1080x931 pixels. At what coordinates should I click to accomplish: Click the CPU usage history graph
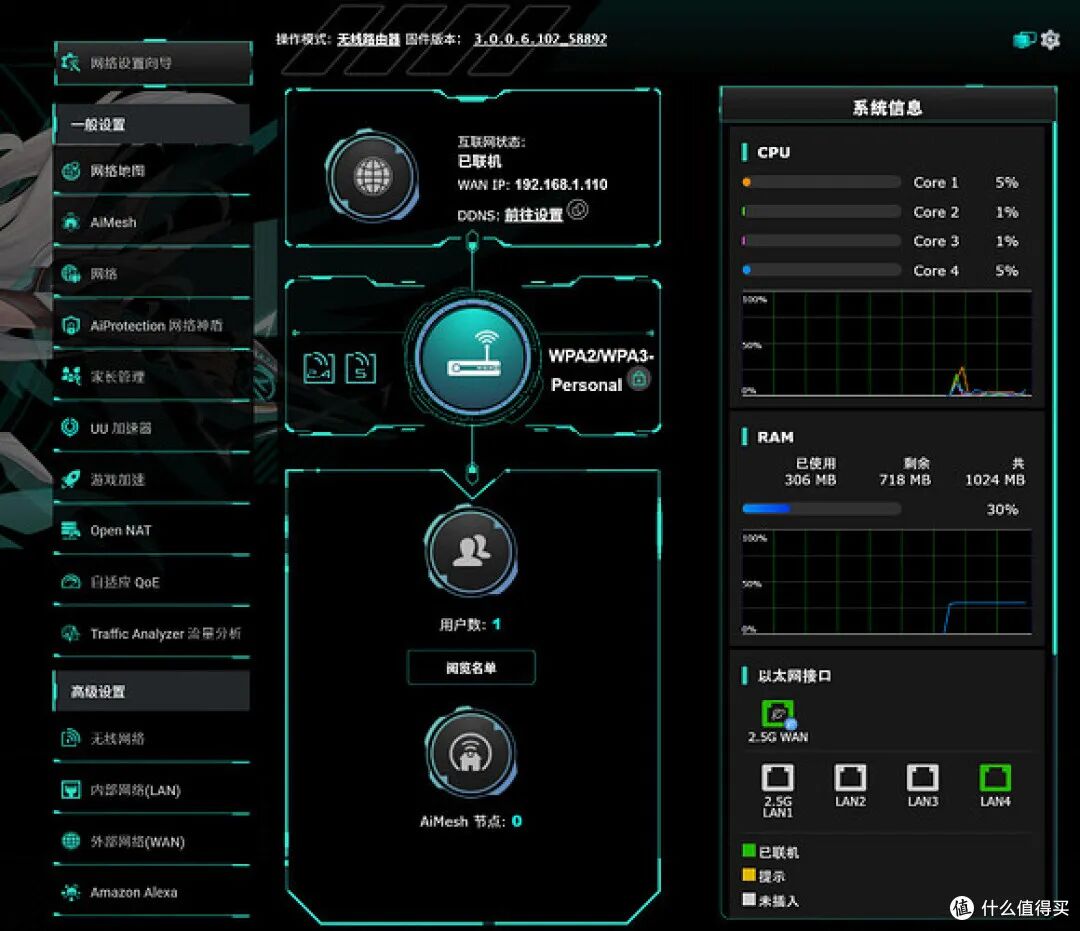[x=886, y=344]
